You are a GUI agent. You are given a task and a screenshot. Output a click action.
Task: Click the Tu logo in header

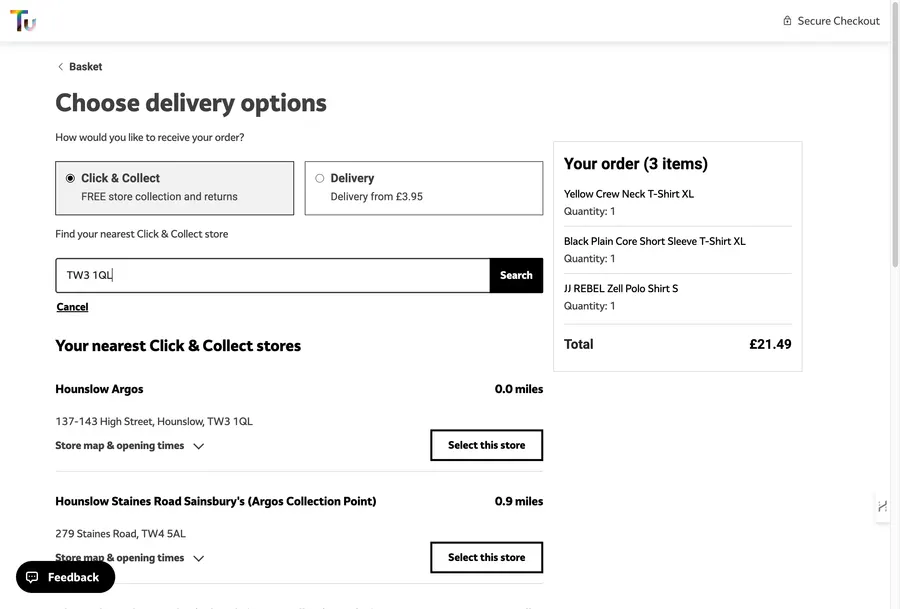(23, 20)
